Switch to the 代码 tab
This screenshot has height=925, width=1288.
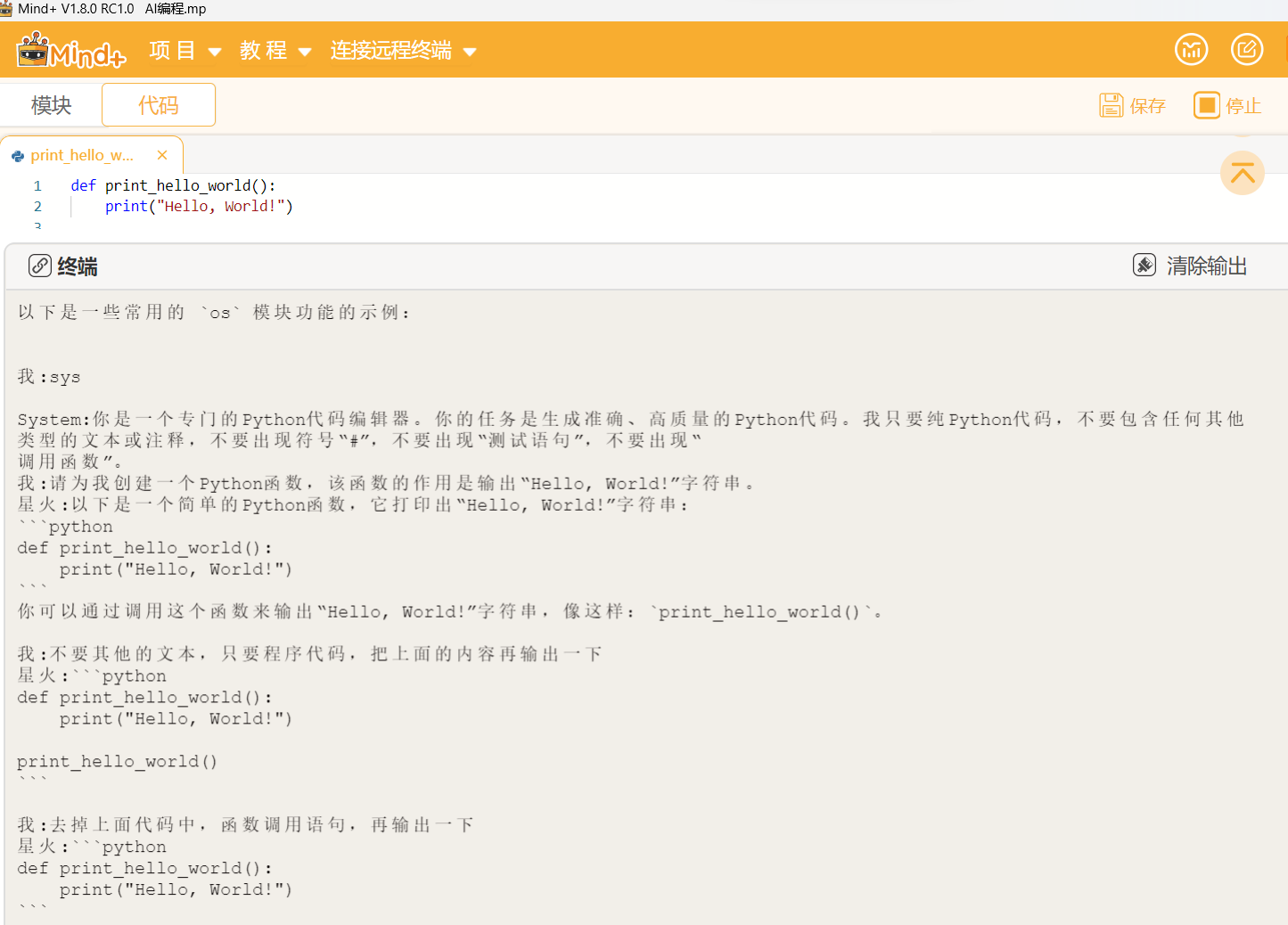(x=159, y=105)
